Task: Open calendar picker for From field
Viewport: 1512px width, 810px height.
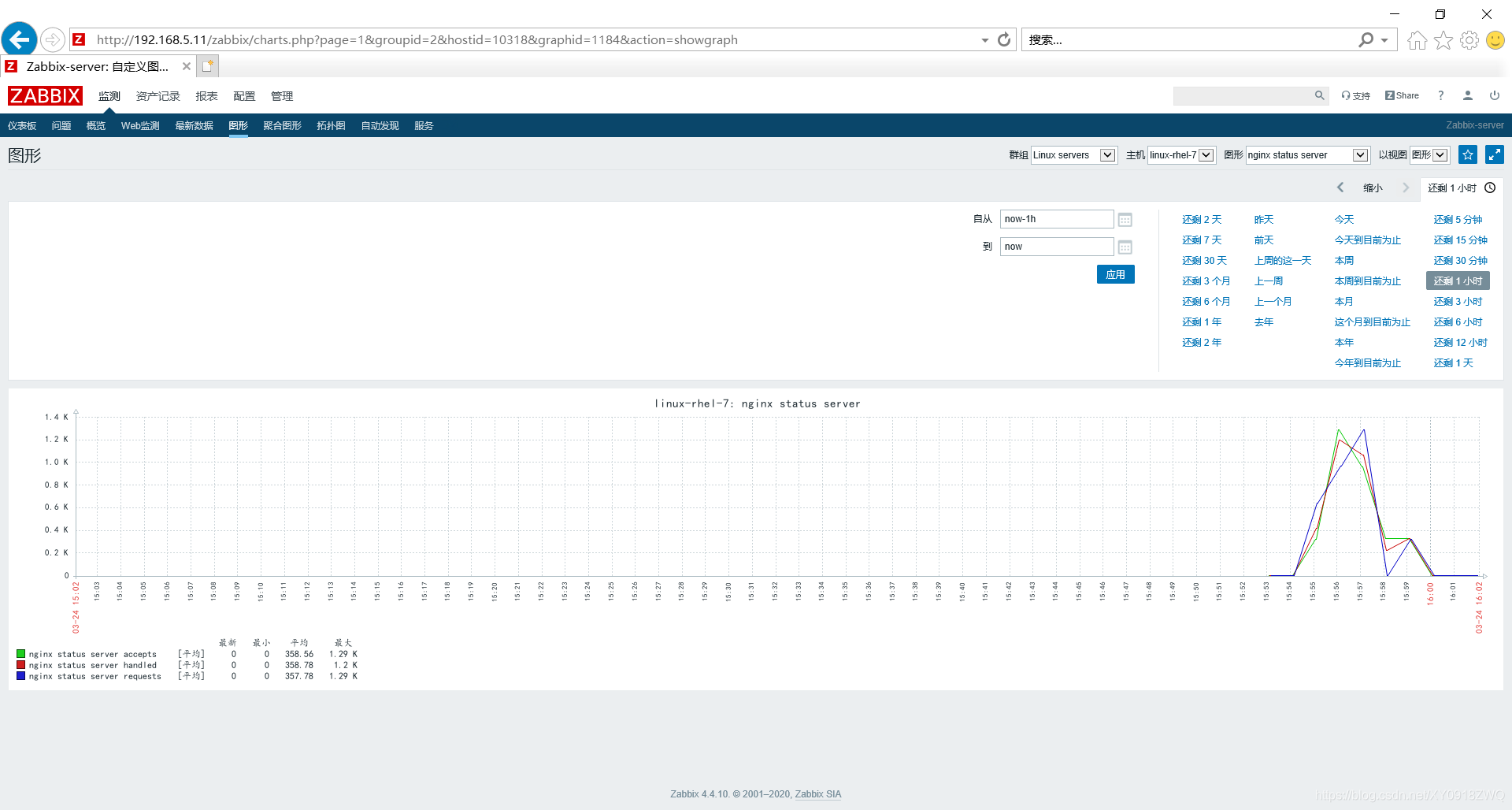Action: point(1125,220)
